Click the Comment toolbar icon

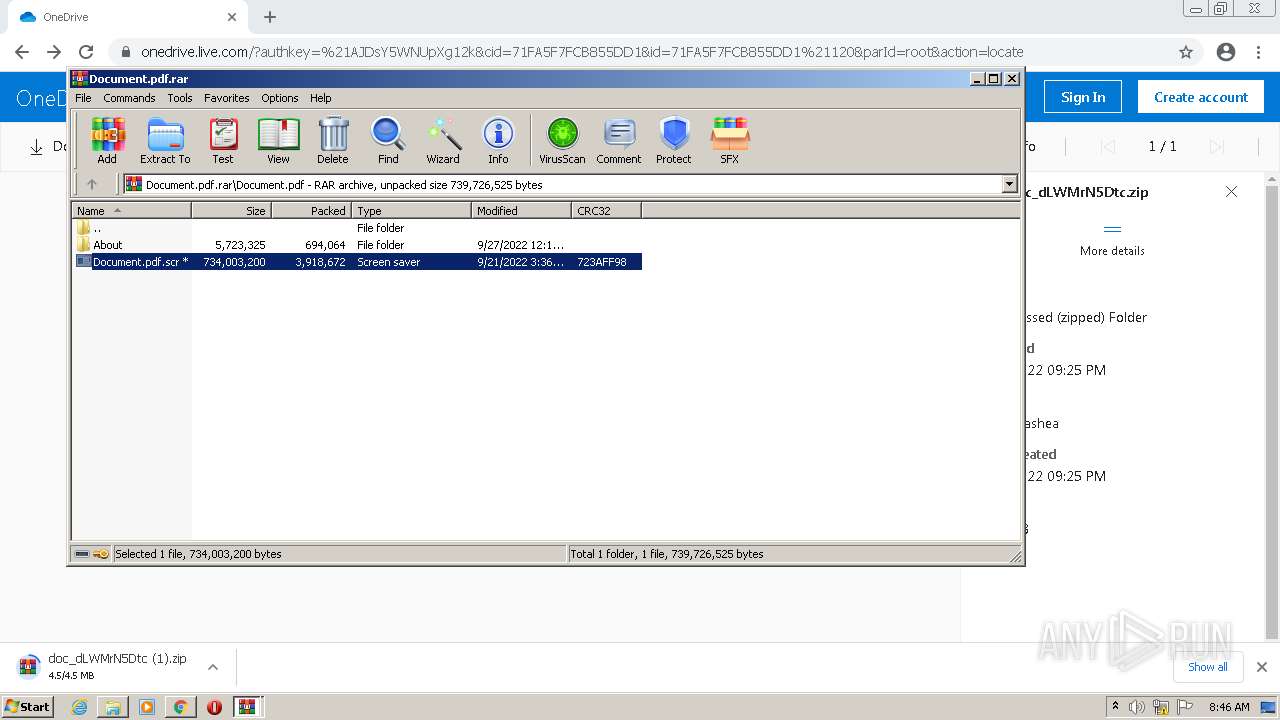[619, 140]
